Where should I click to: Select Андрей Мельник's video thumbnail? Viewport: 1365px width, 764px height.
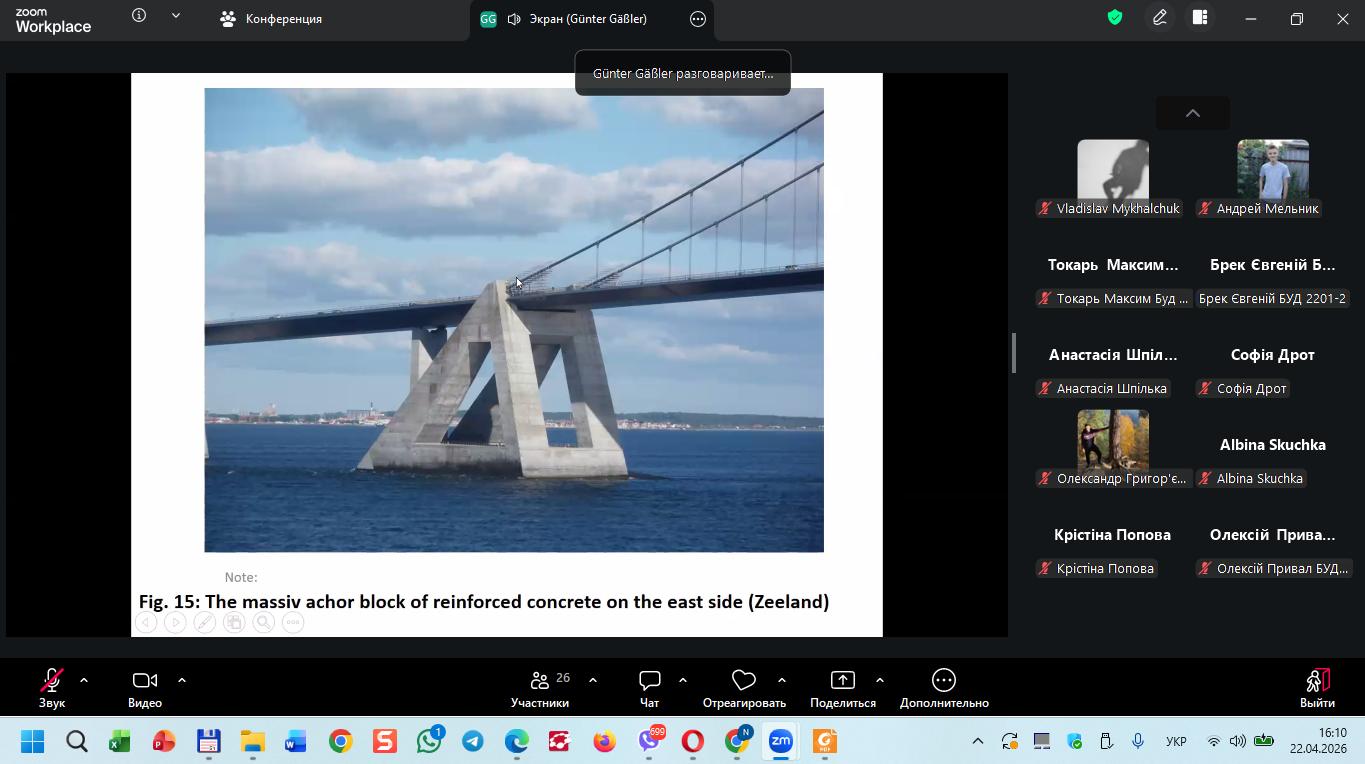tap(1272, 170)
